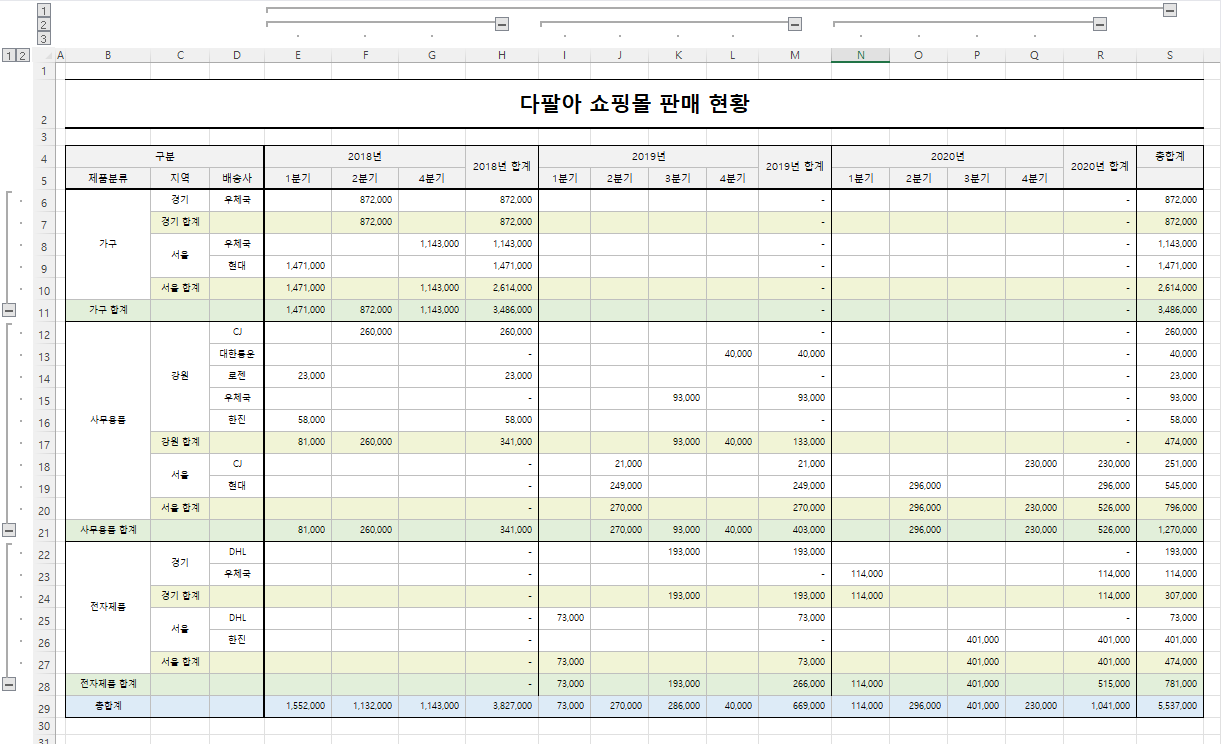
Task: Collapse the 전자제품 row group
Action: coord(7,684)
